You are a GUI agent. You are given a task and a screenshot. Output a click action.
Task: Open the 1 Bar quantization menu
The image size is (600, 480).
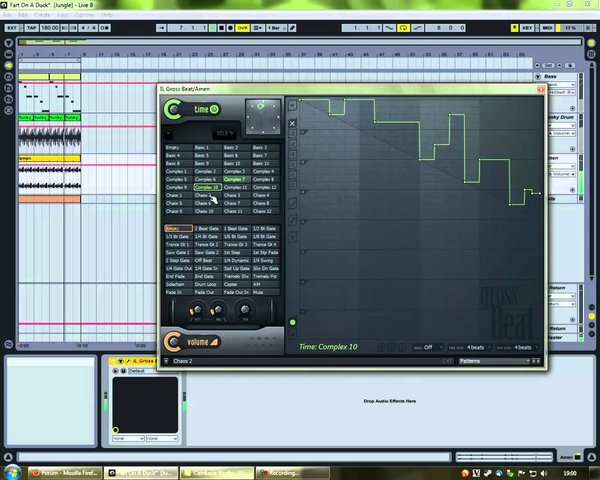276,28
